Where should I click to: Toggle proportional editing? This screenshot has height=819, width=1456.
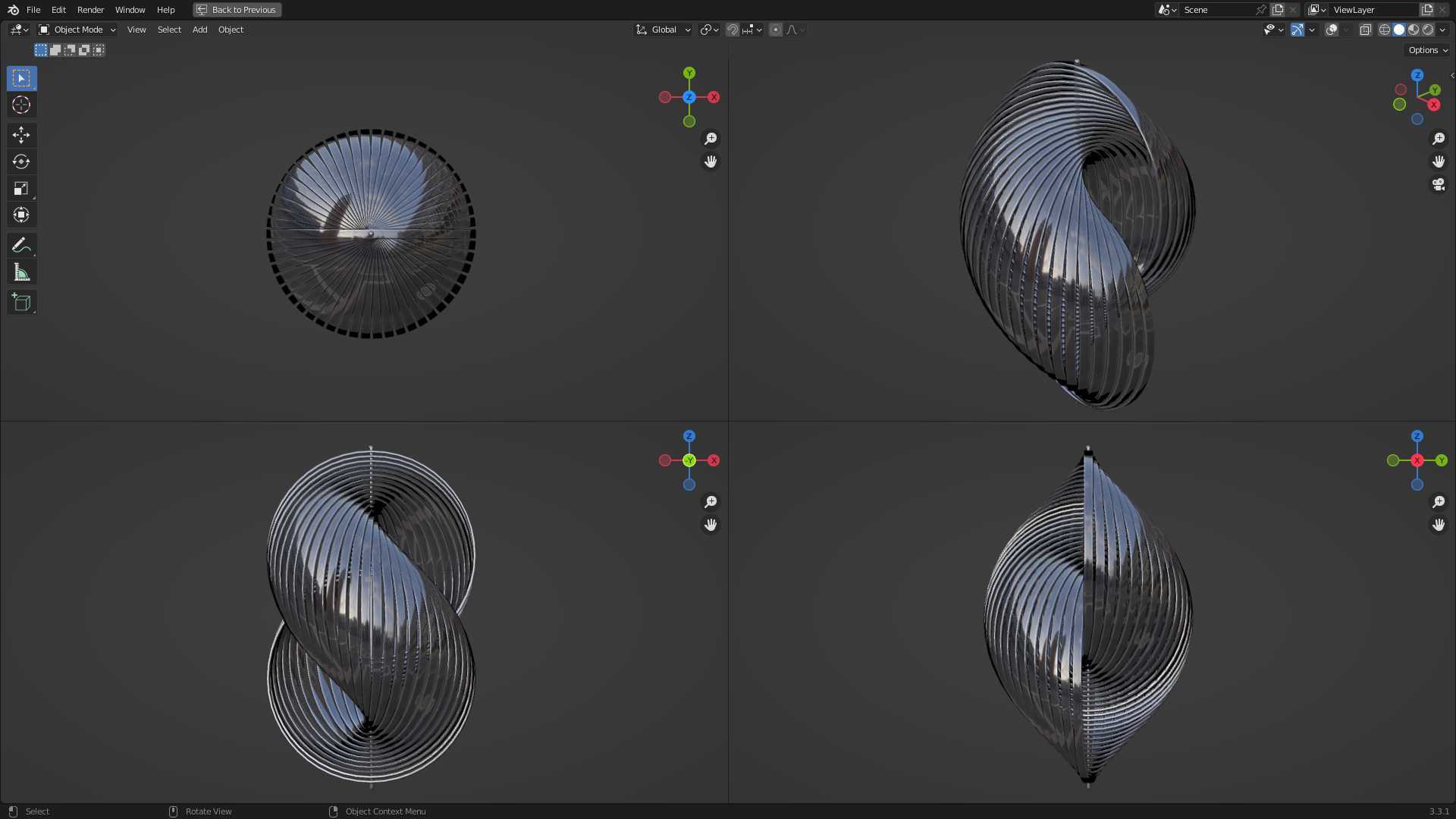pyautogui.click(x=775, y=30)
